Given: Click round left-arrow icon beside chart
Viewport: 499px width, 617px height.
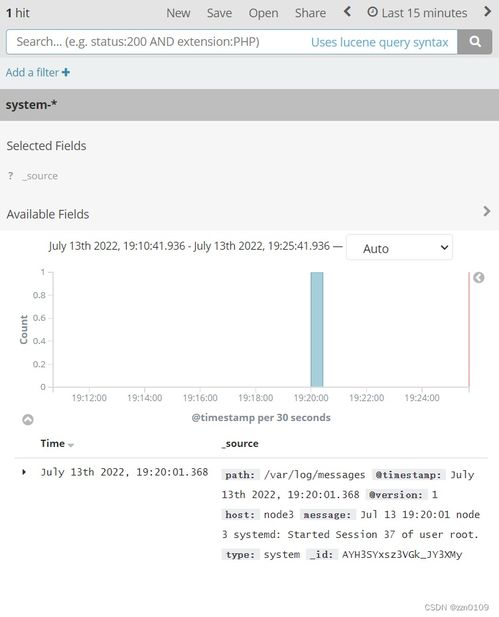Looking at the screenshot, I should coord(479,278).
